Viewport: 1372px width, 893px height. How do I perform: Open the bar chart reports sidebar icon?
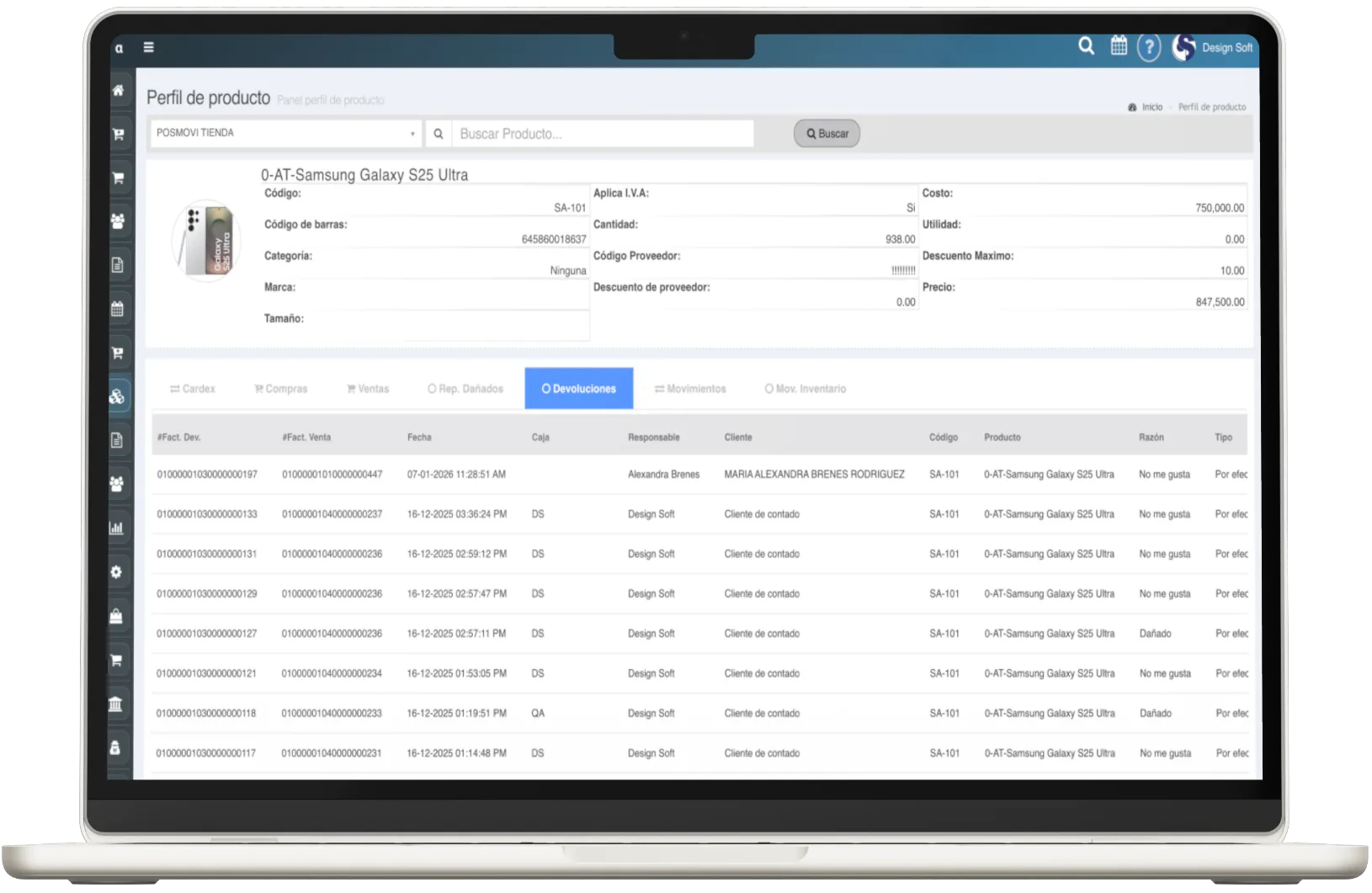click(117, 528)
